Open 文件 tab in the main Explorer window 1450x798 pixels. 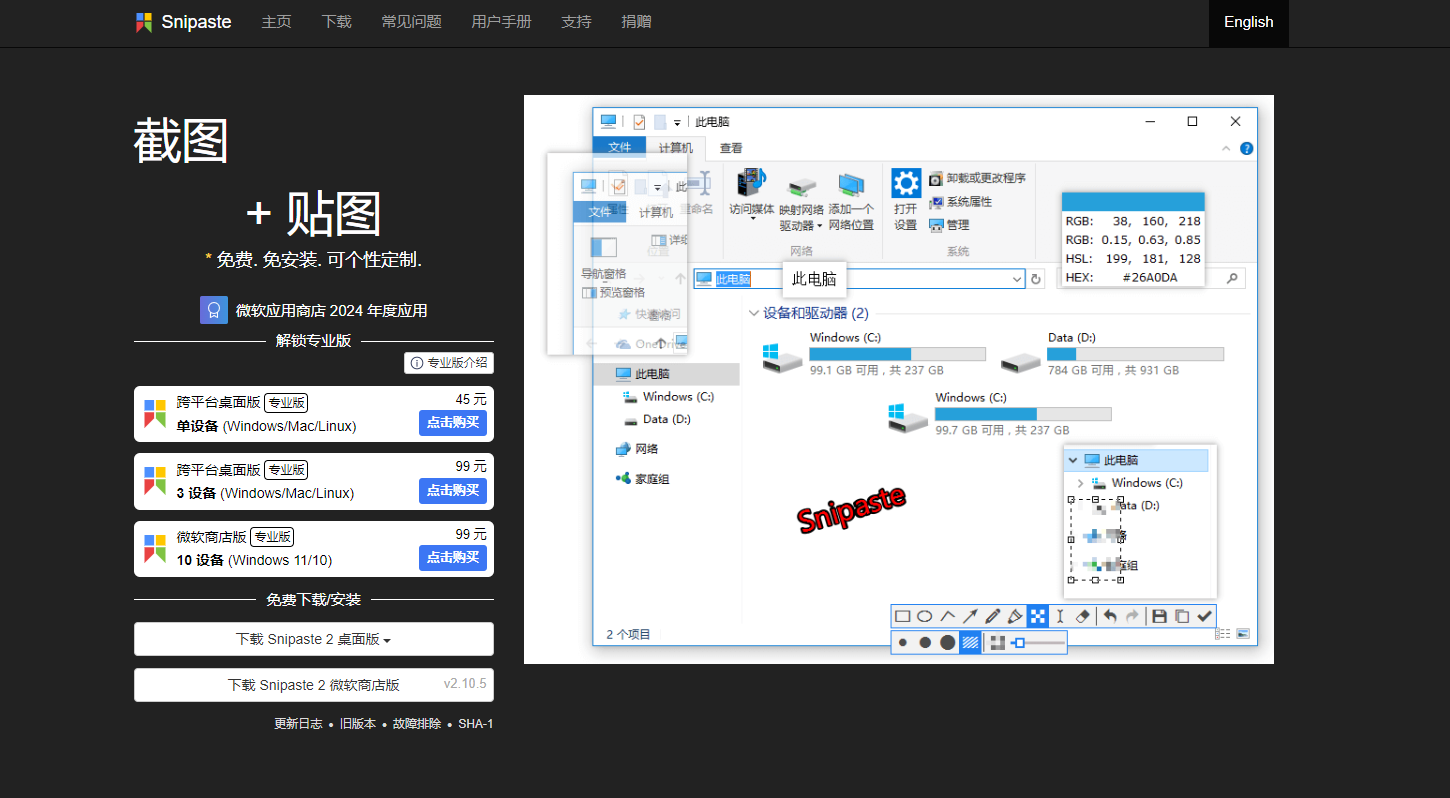tap(620, 148)
